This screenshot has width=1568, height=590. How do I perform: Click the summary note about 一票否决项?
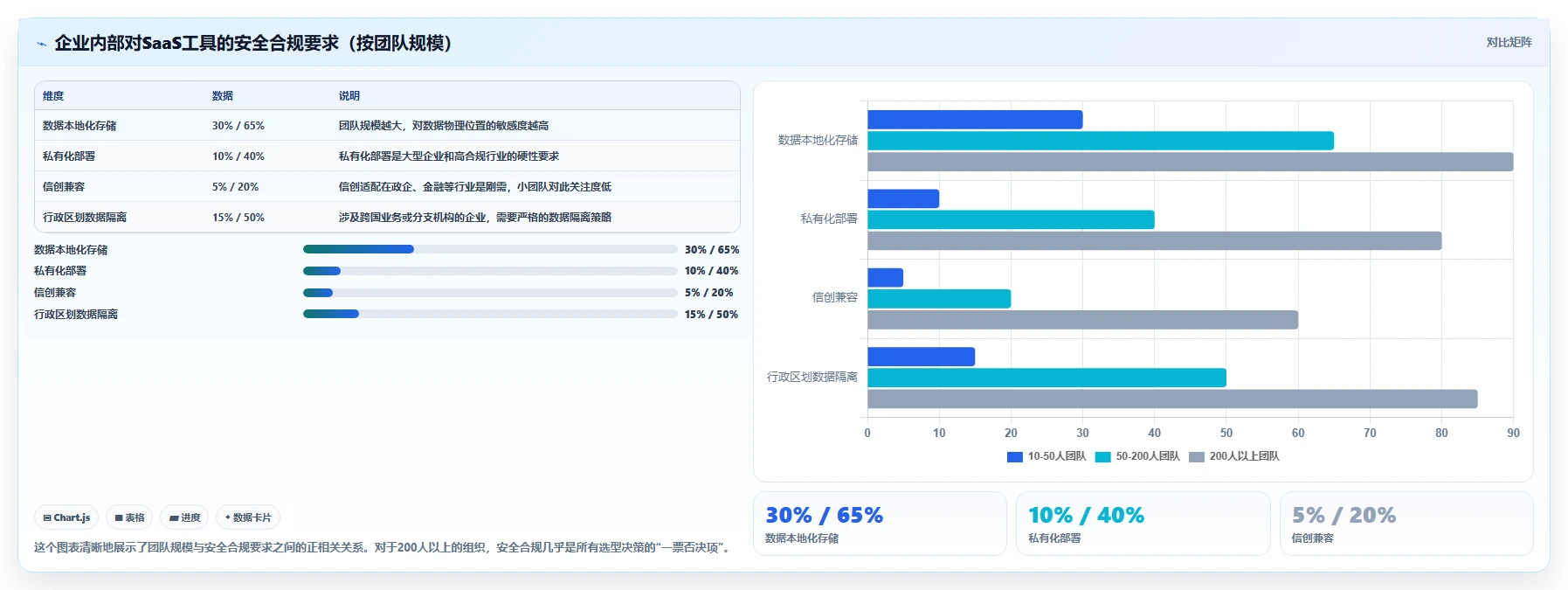click(383, 547)
